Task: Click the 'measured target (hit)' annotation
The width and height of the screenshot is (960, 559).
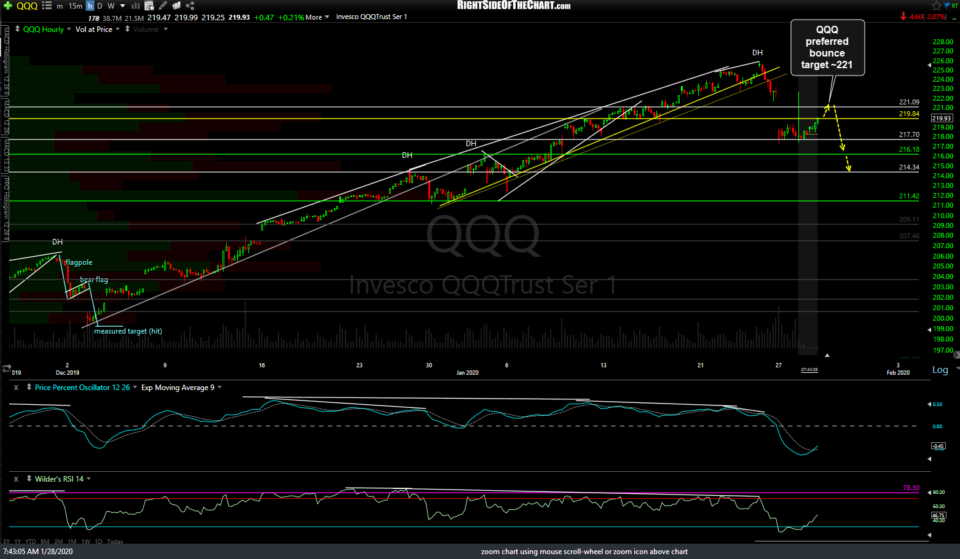Action: tap(128, 331)
